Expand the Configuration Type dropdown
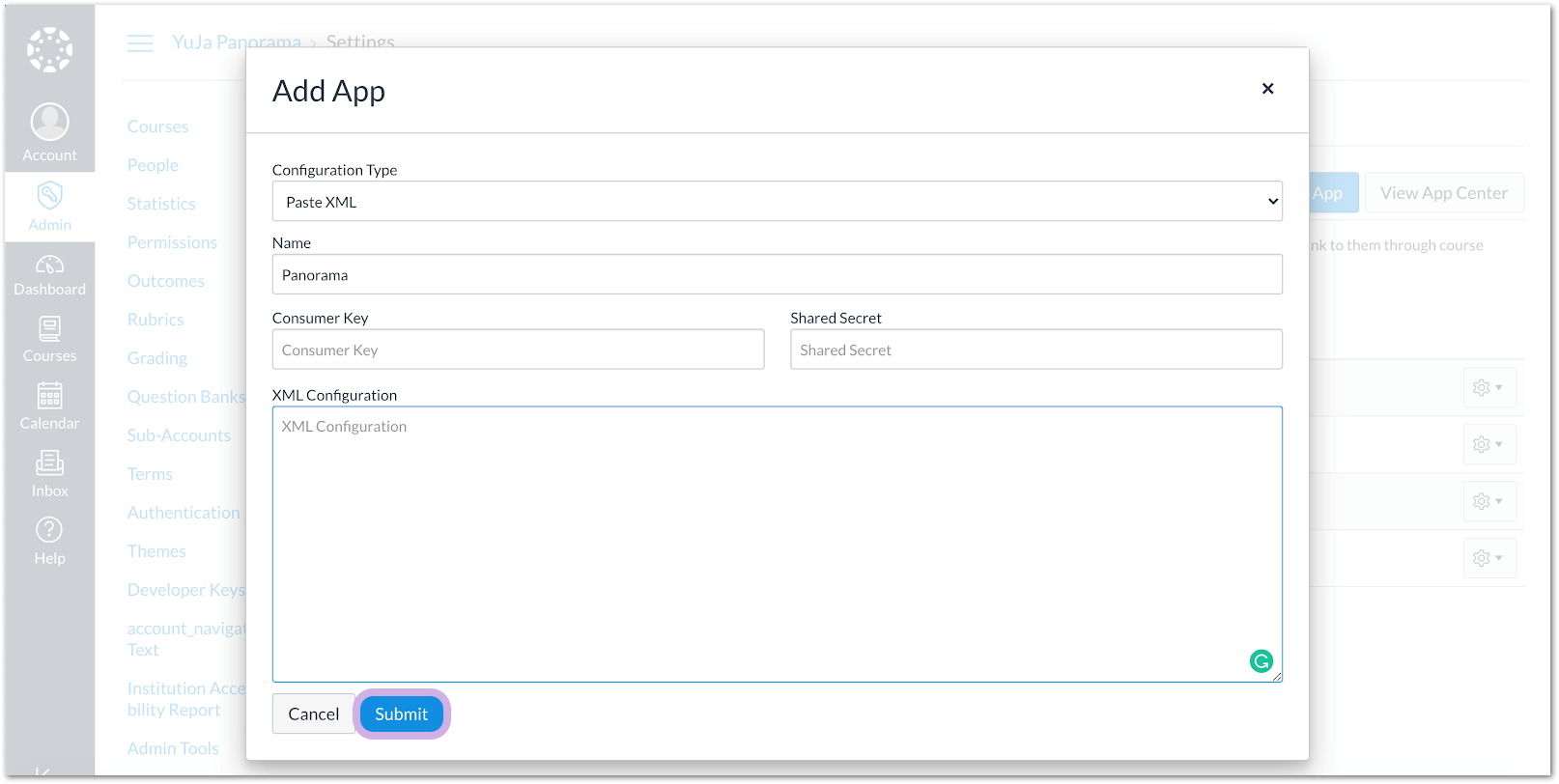 [x=777, y=202]
